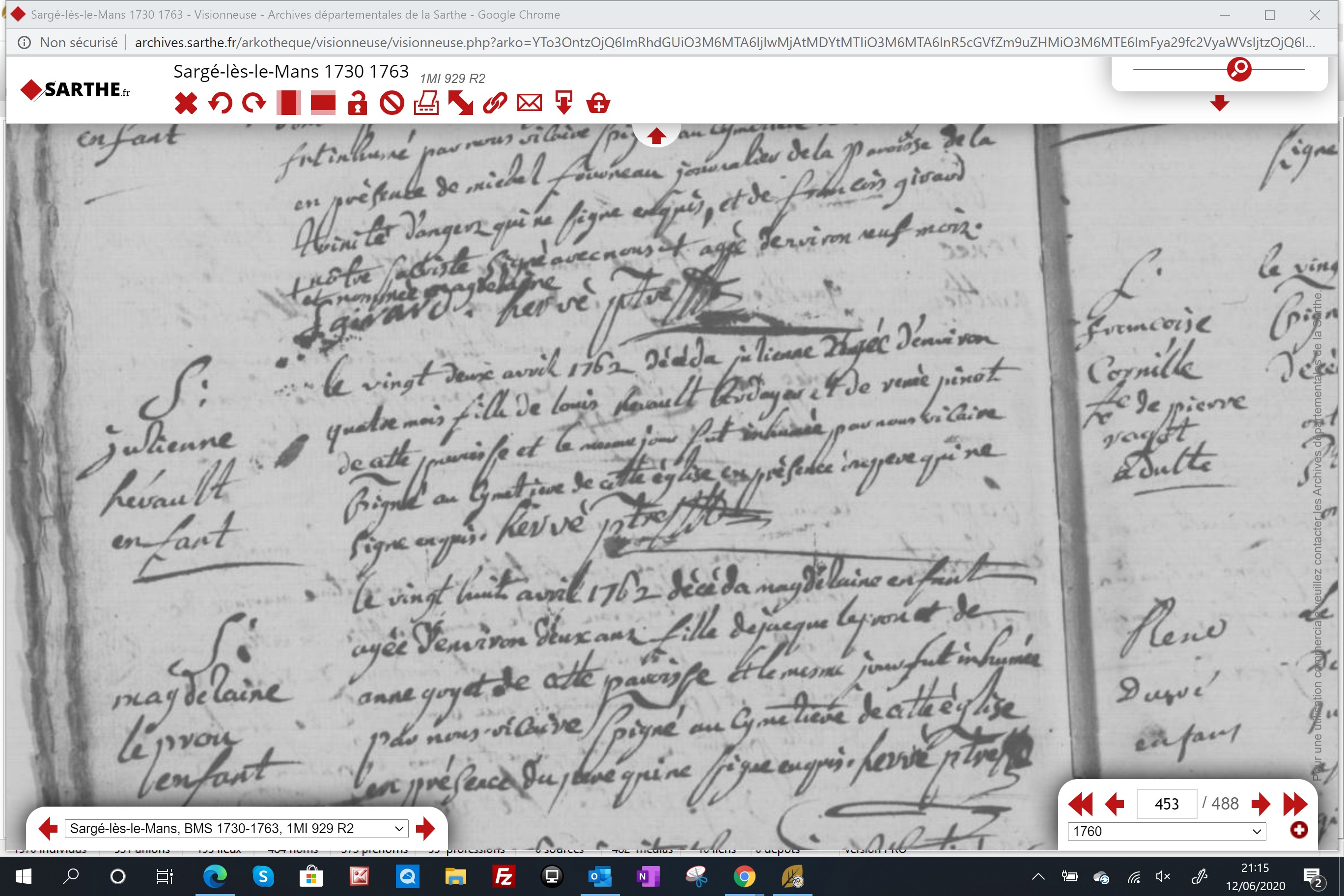
Task: Click the red X close viewer icon
Action: click(x=186, y=104)
